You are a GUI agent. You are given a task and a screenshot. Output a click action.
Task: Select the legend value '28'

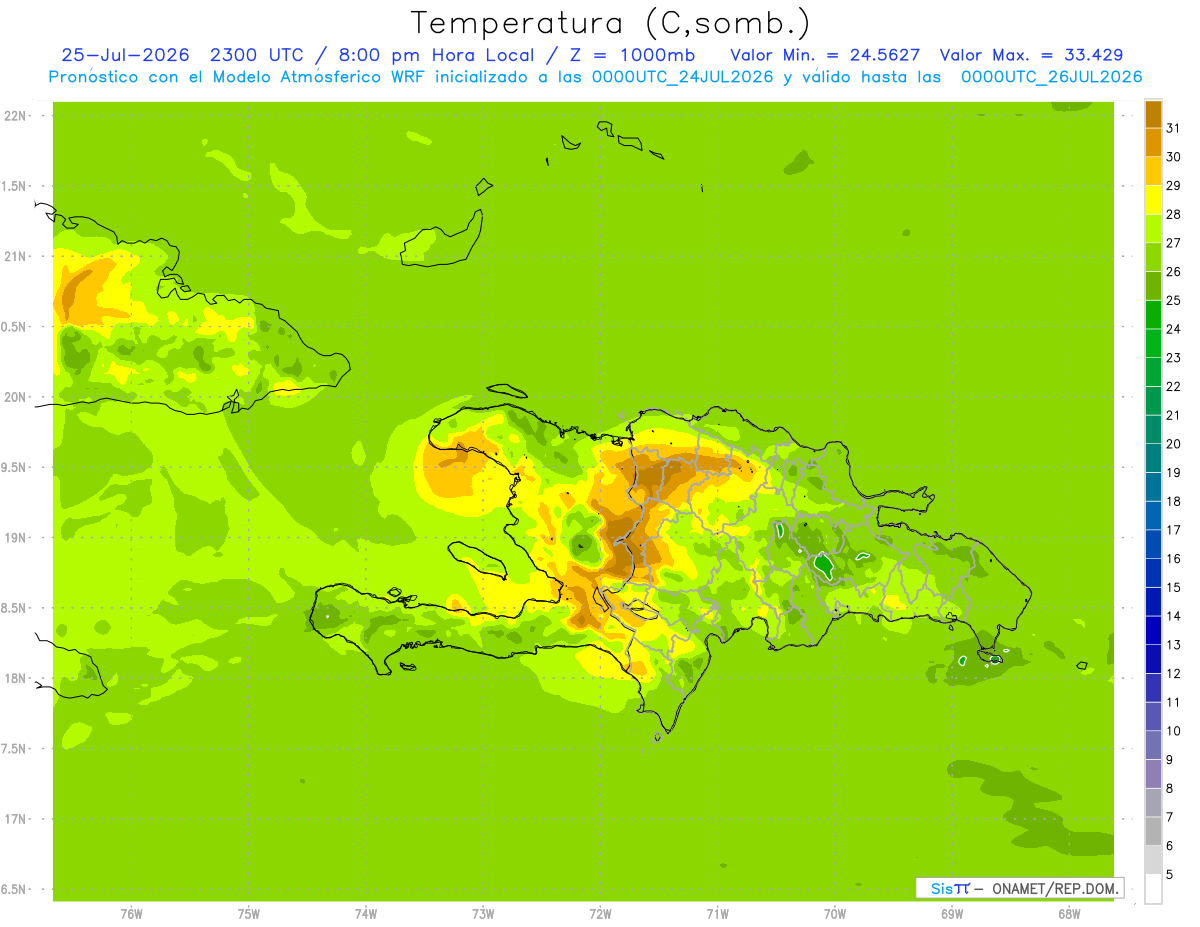coord(1174,214)
